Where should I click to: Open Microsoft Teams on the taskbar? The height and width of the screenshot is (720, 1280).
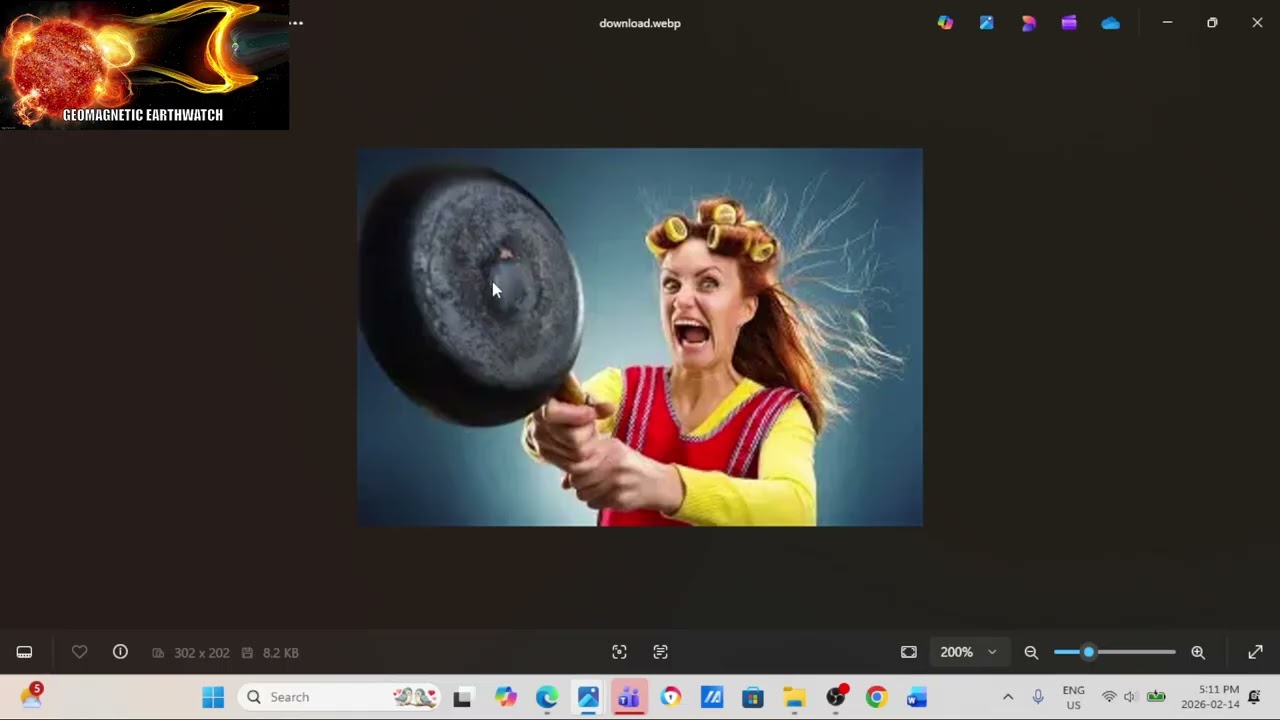pos(629,697)
